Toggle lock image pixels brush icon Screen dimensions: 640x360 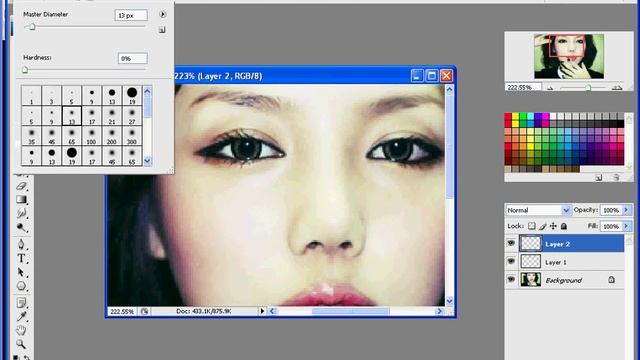pos(542,226)
